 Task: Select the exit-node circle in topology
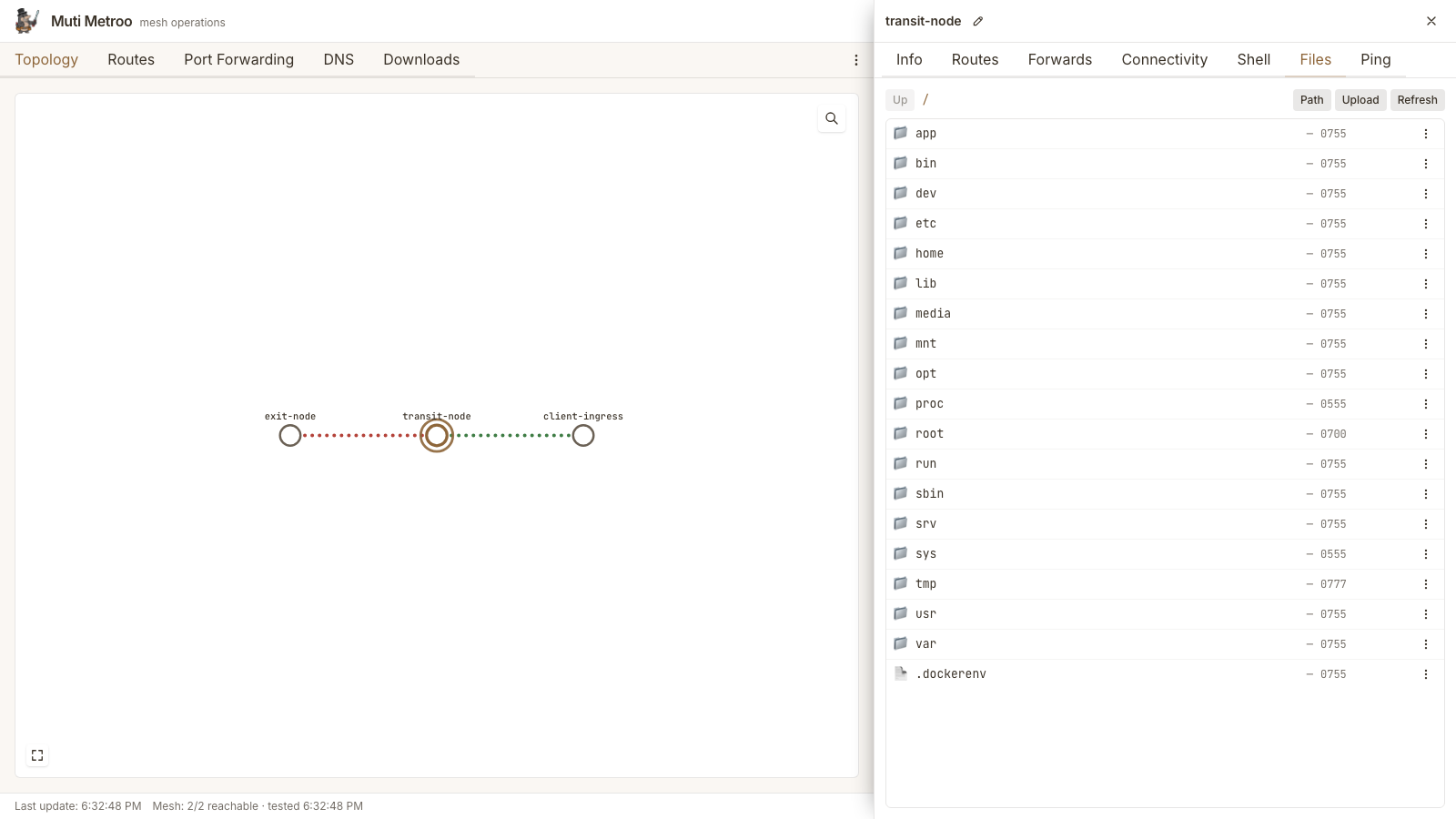(x=290, y=436)
